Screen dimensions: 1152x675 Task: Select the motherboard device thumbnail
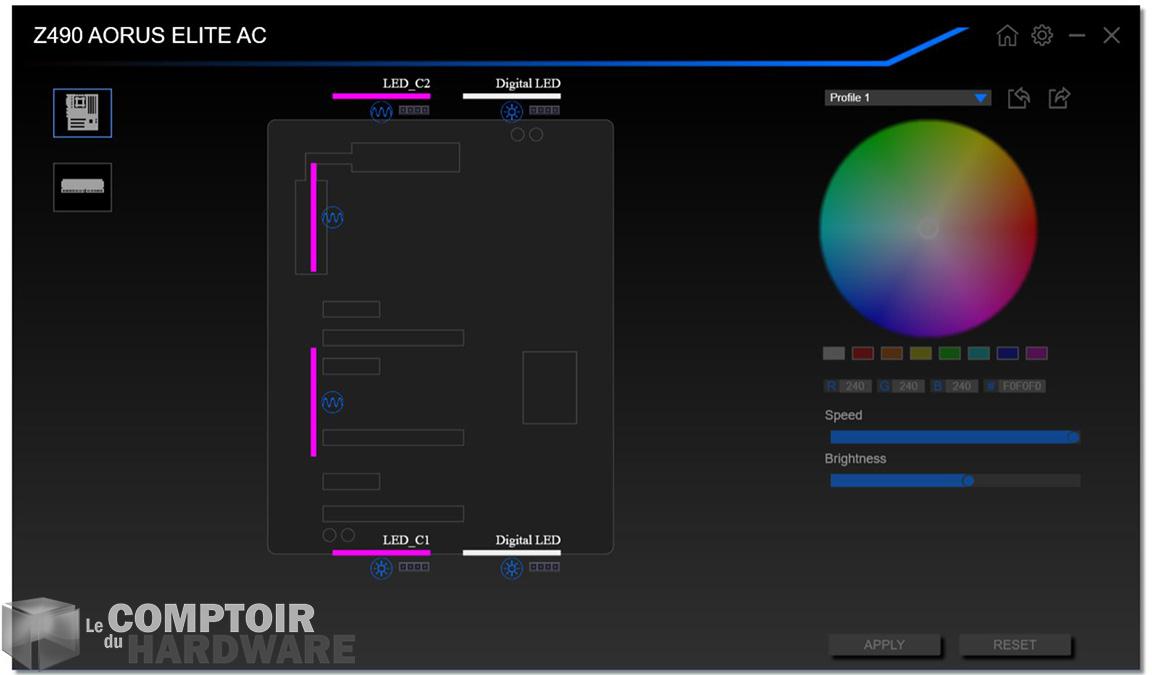point(82,113)
